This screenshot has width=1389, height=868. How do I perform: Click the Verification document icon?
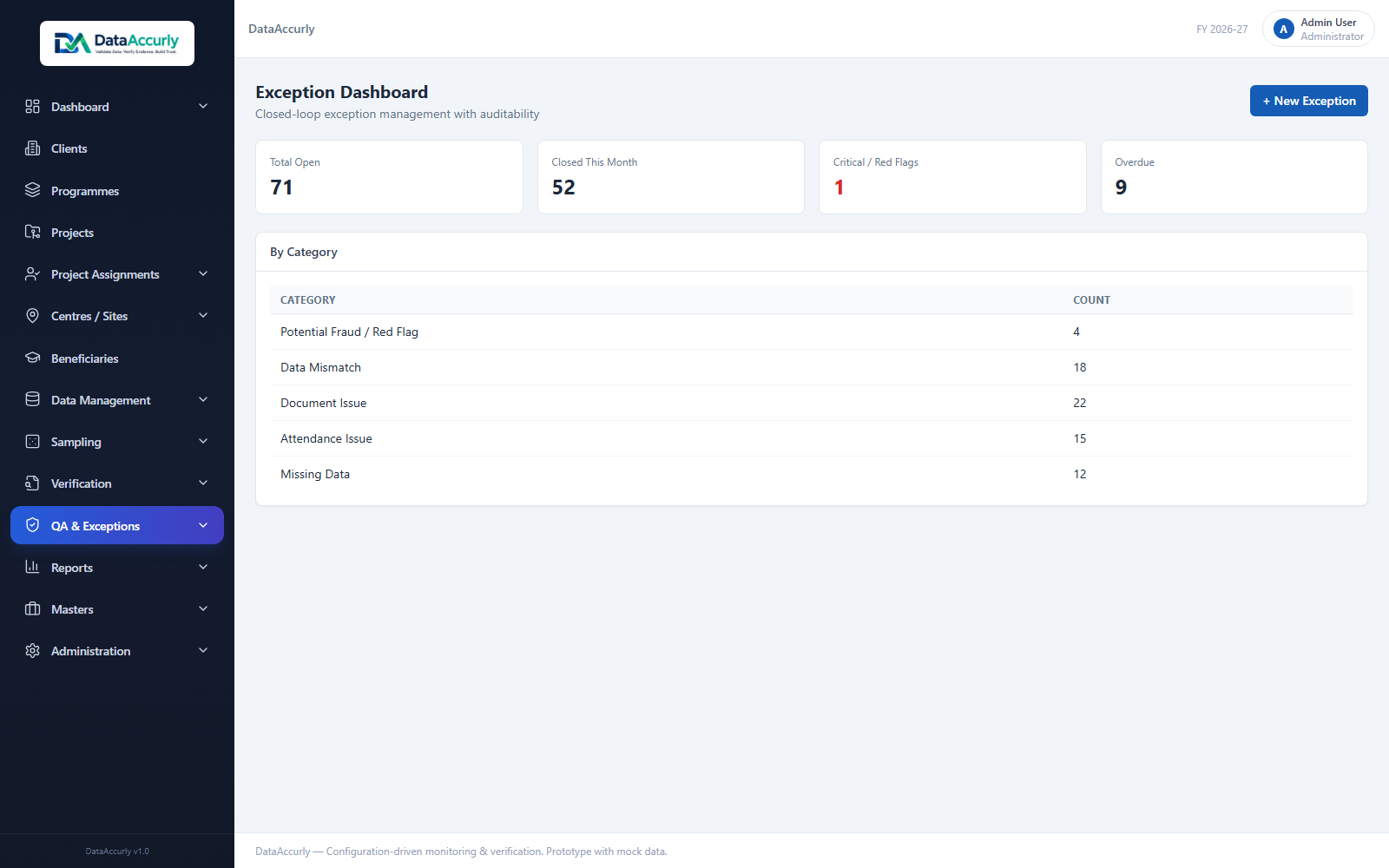tap(32, 483)
